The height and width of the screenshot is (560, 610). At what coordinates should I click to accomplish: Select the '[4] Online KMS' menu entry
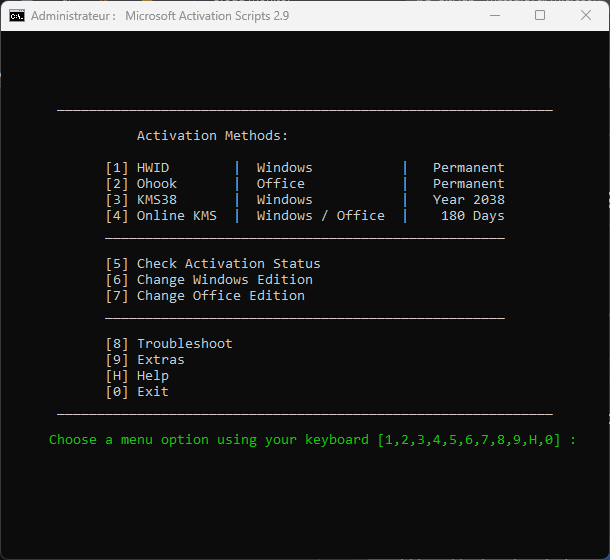[x=161, y=216]
